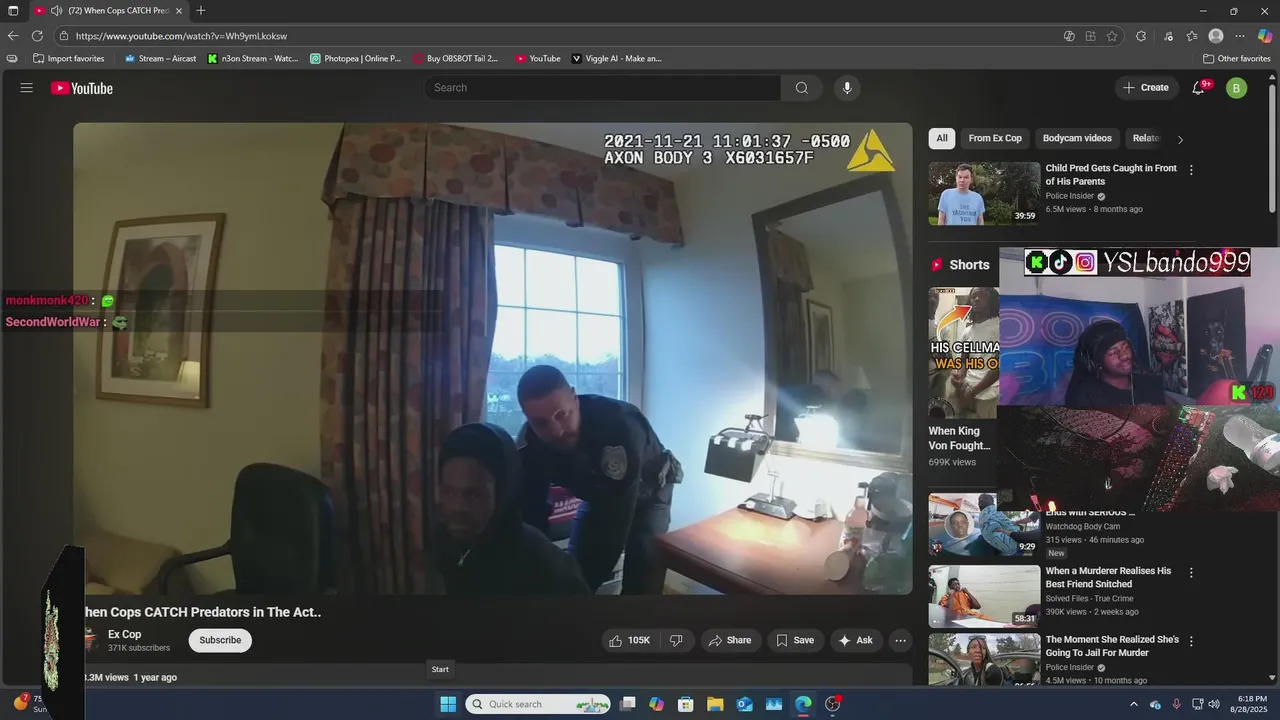Open a new browser tab
Image resolution: width=1280 pixels, height=720 pixels.
pos(201,11)
